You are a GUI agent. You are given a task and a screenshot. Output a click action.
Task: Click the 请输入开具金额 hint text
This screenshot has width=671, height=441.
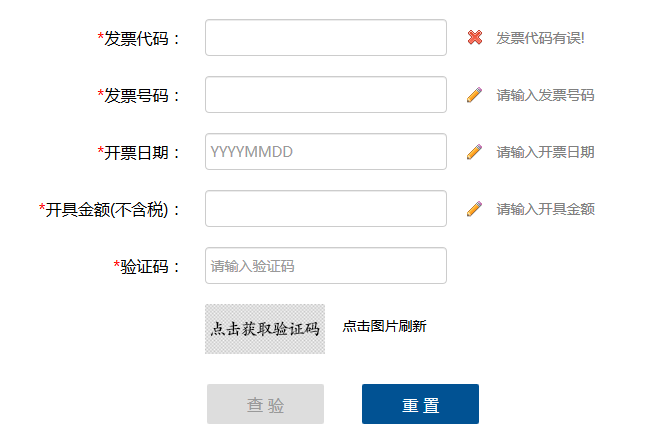tap(546, 209)
